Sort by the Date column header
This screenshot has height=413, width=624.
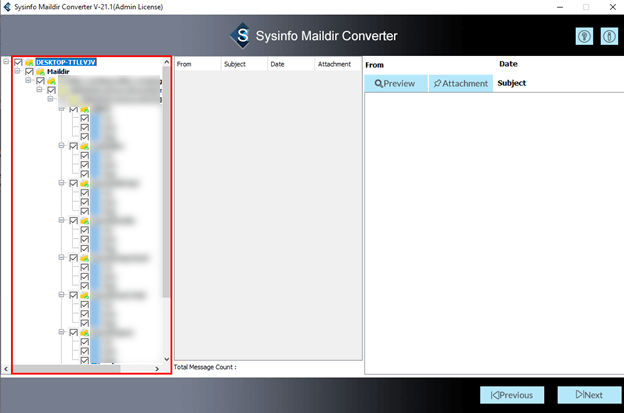pos(291,64)
